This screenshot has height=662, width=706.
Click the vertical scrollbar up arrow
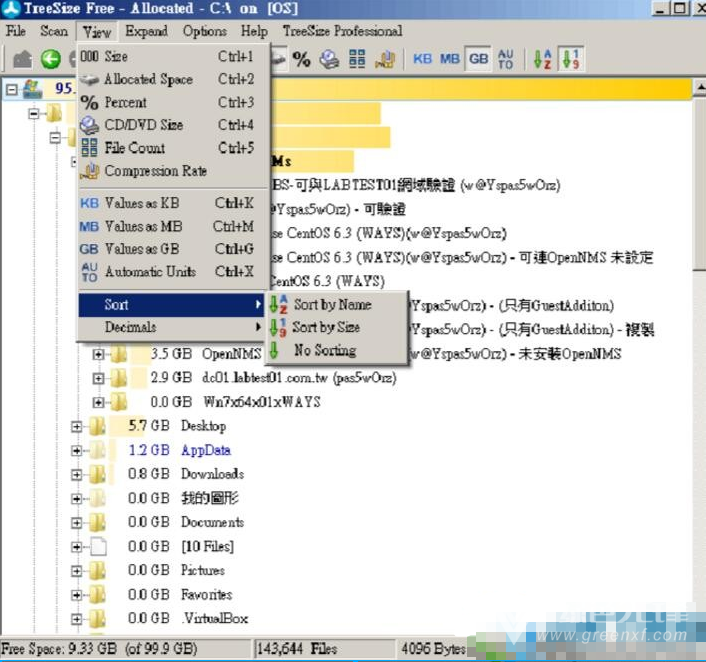[x=699, y=87]
